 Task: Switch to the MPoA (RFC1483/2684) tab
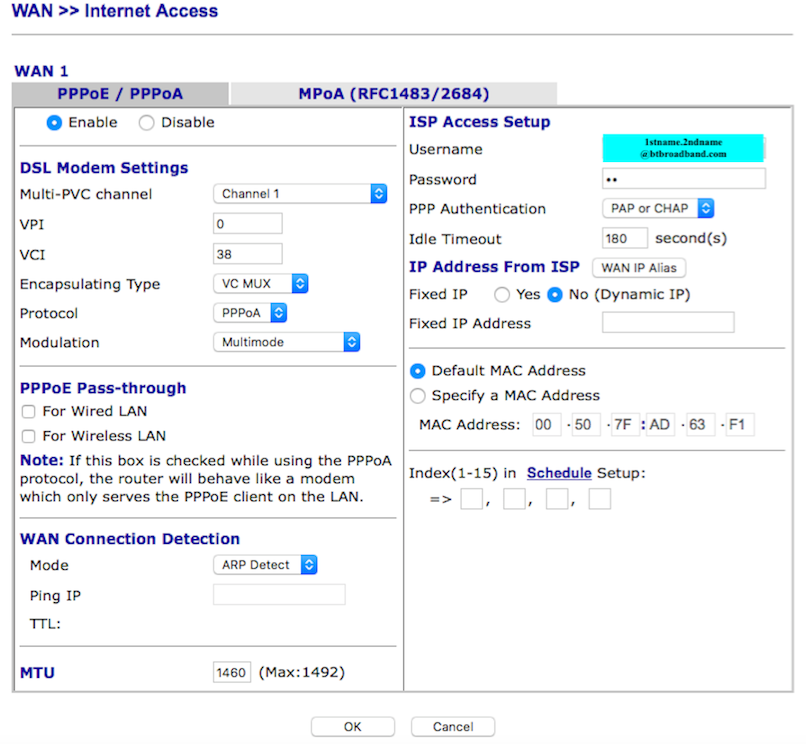[393, 94]
